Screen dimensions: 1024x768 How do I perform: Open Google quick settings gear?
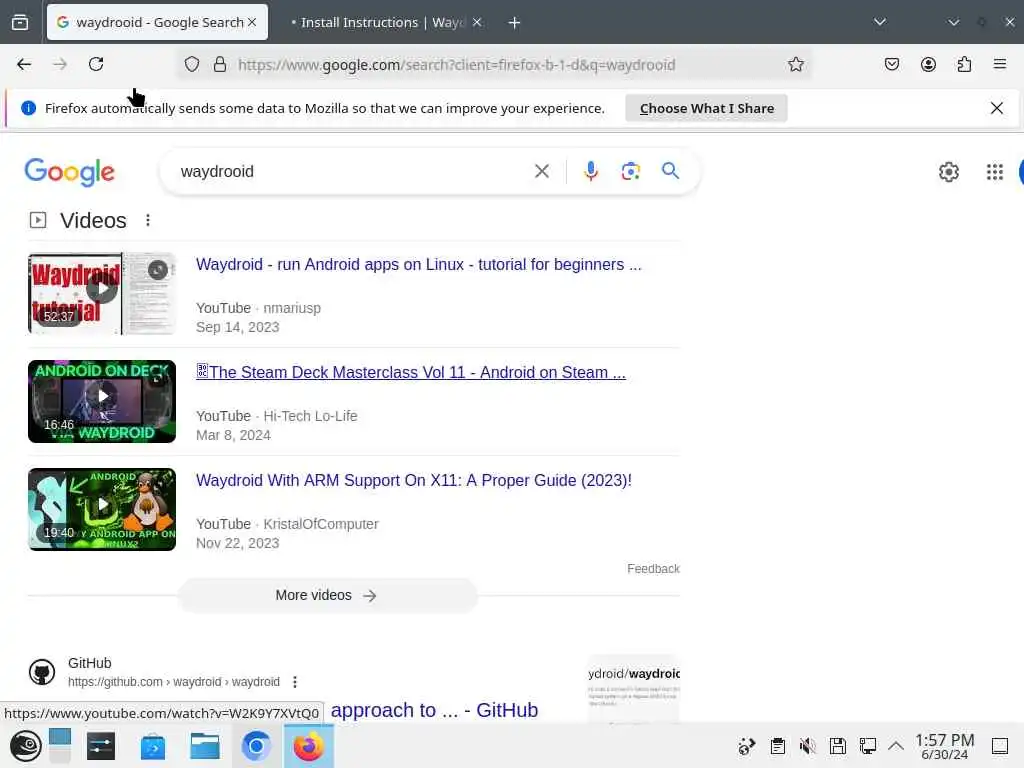[948, 172]
